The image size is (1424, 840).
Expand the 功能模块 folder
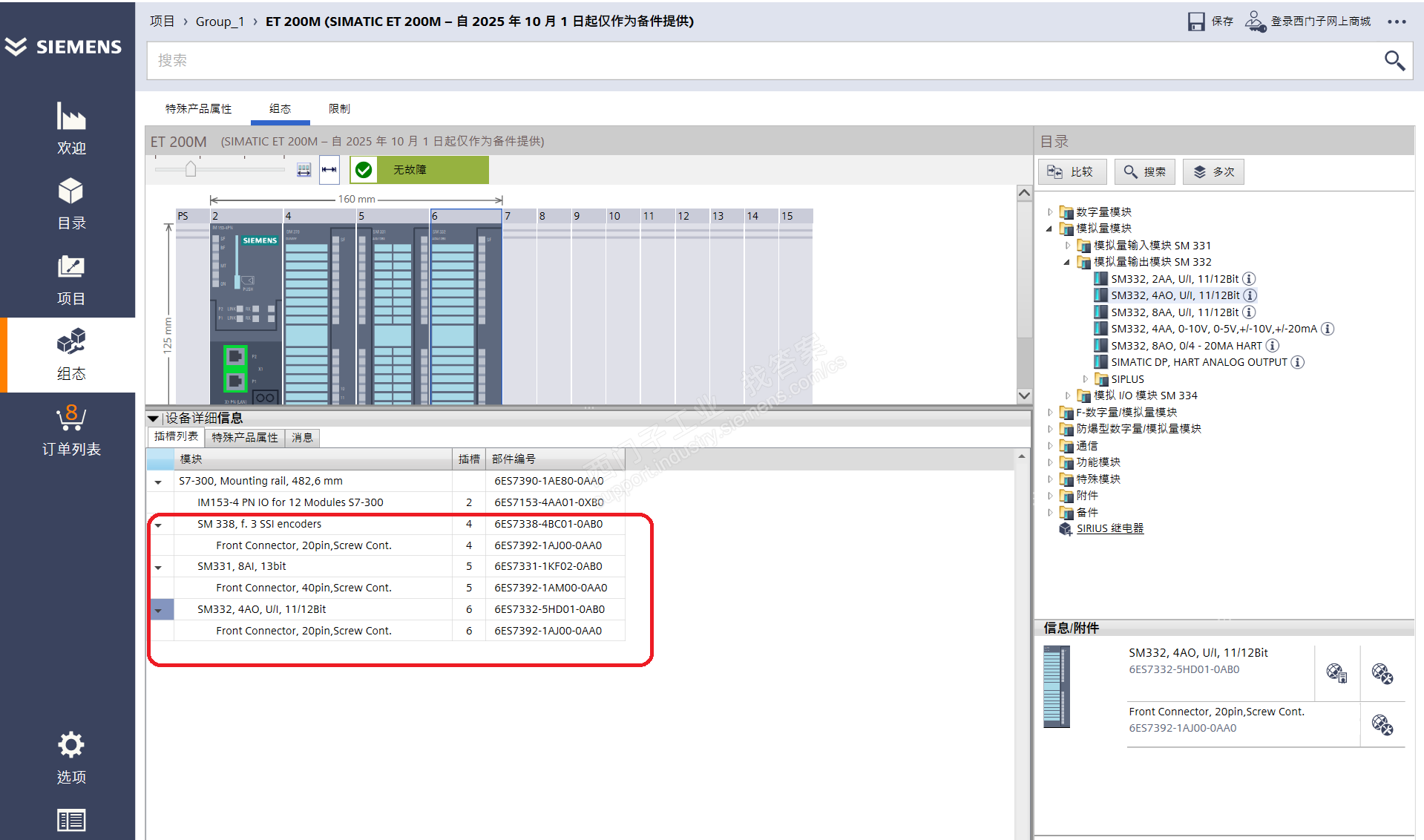pos(1050,462)
